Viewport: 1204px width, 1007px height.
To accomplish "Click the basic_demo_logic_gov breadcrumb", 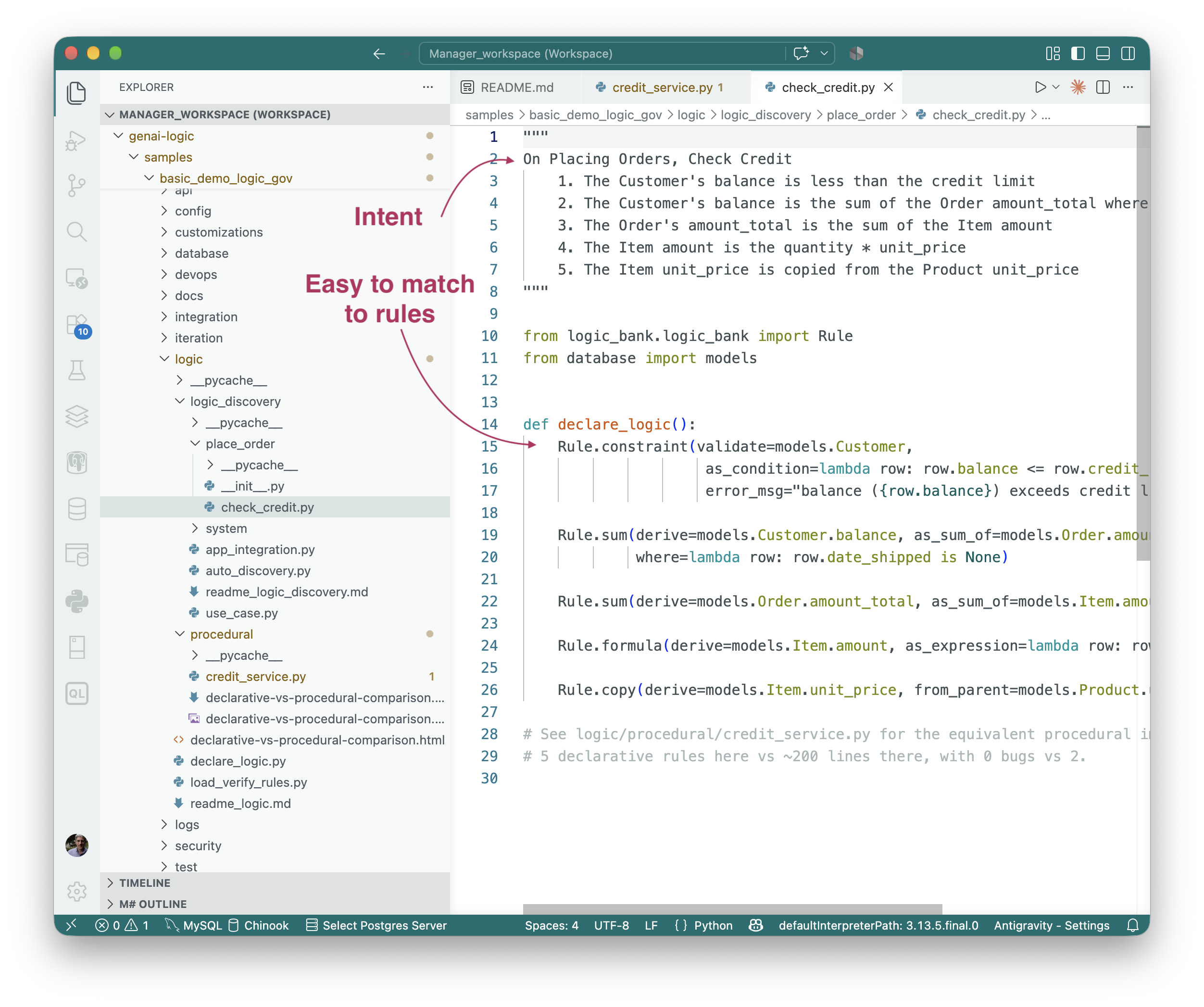I will (x=595, y=114).
